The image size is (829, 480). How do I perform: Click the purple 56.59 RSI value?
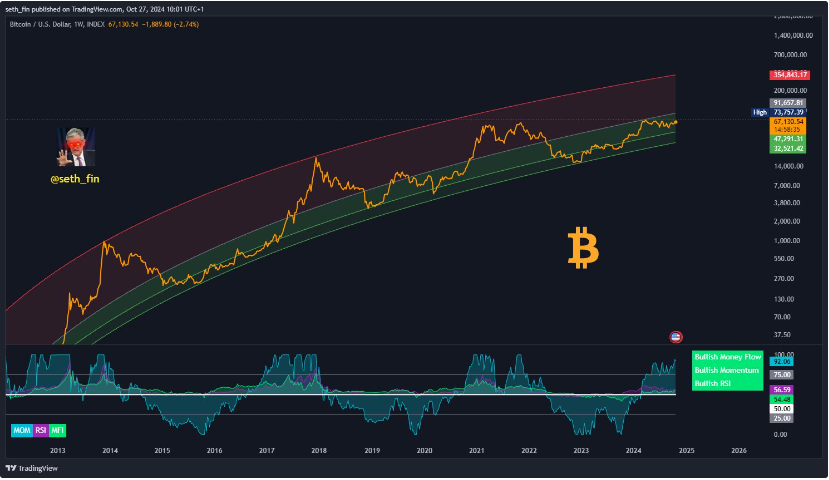[781, 390]
